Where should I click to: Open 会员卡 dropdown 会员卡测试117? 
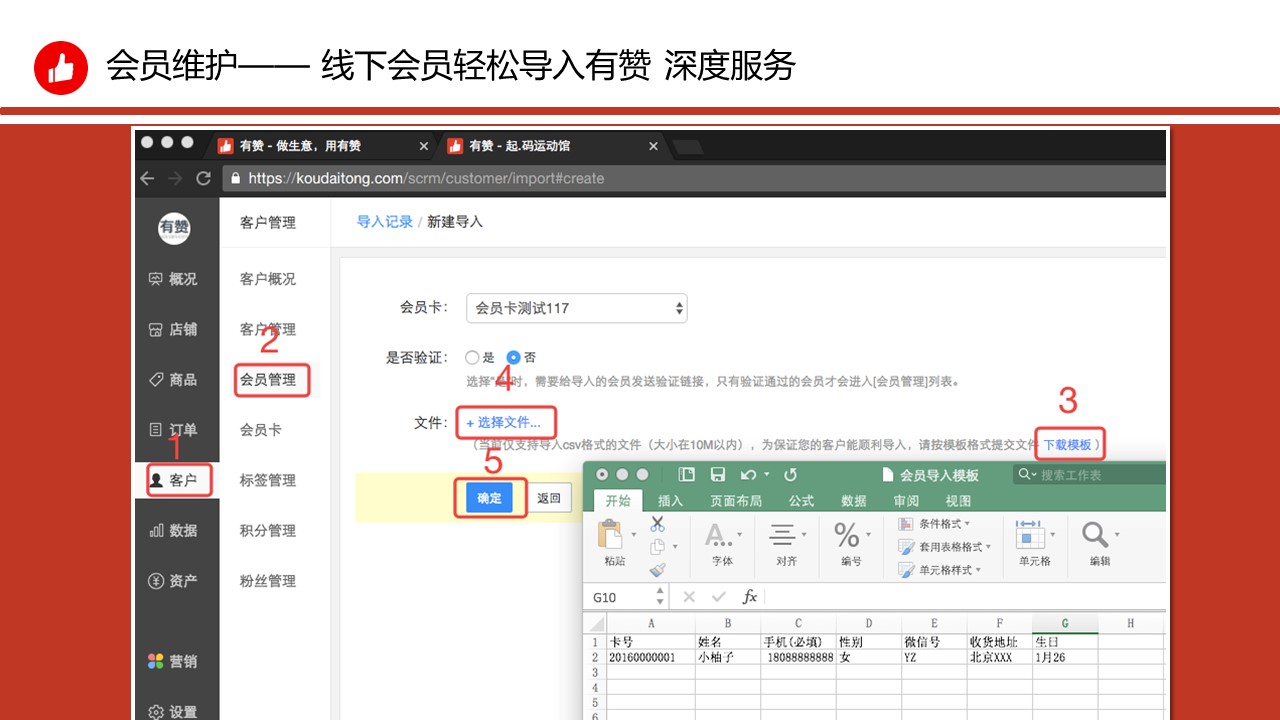pyautogui.click(x=577, y=308)
